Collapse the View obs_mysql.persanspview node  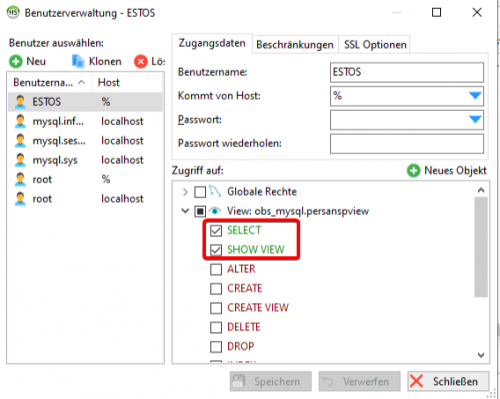point(185,211)
